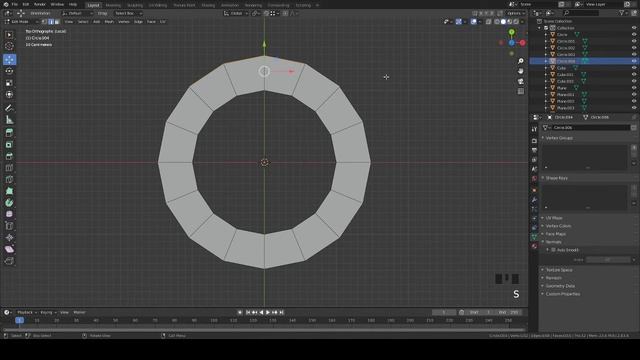Toggle visibility of Collection
This screenshot has width=640, height=360.
(x=634, y=28)
